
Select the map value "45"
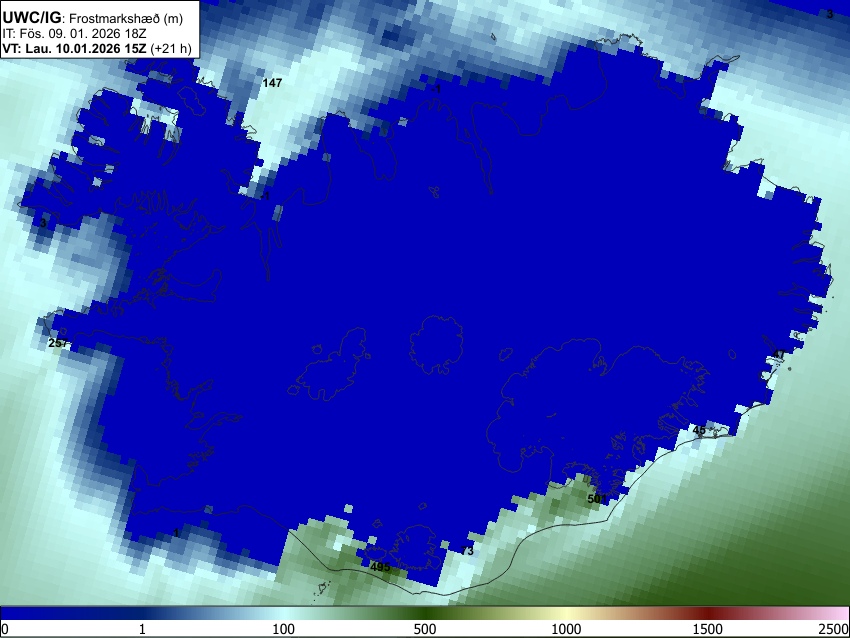coord(699,430)
